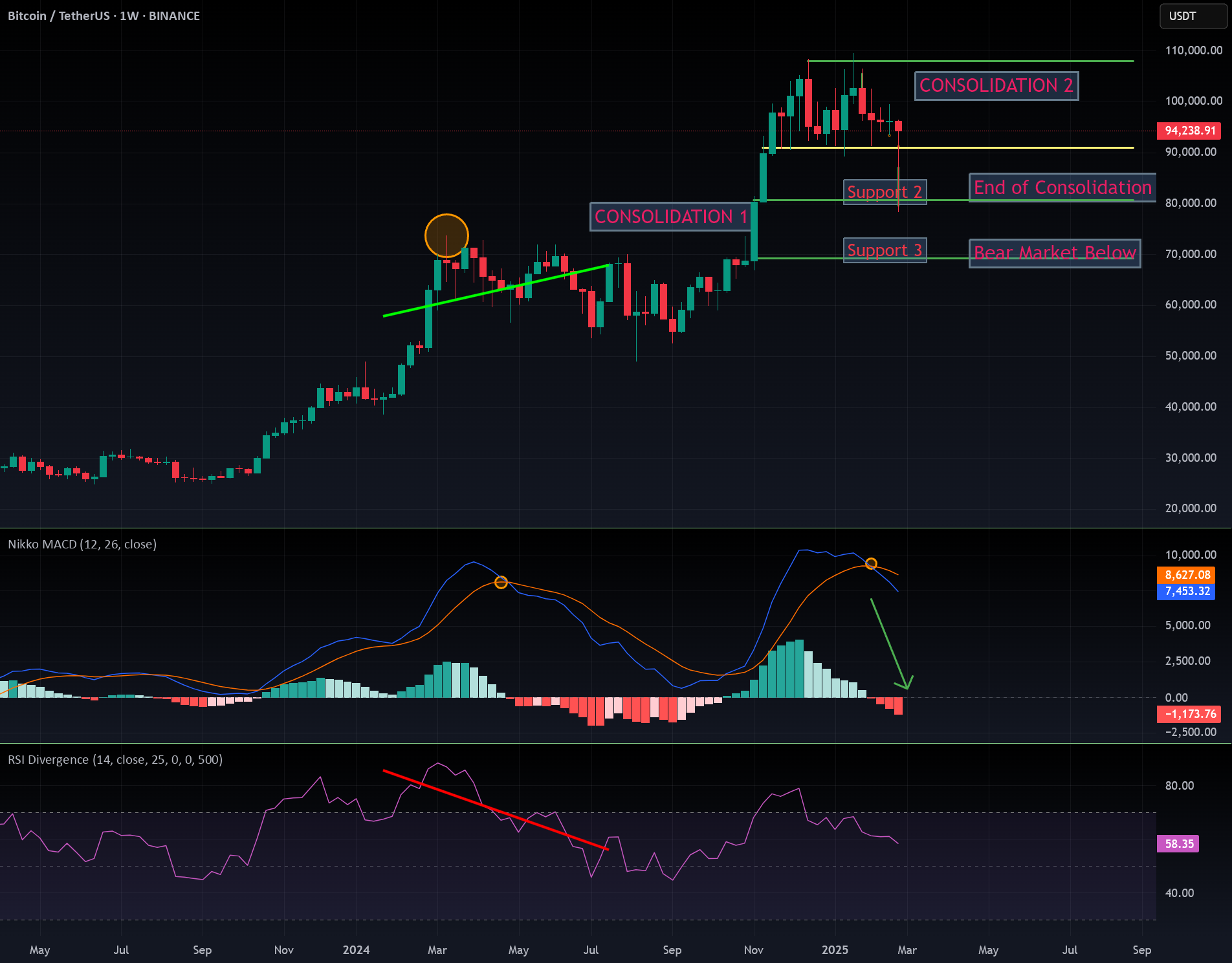Click the 40,000.00 price axis label
The height and width of the screenshot is (963, 1232).
click(1191, 407)
